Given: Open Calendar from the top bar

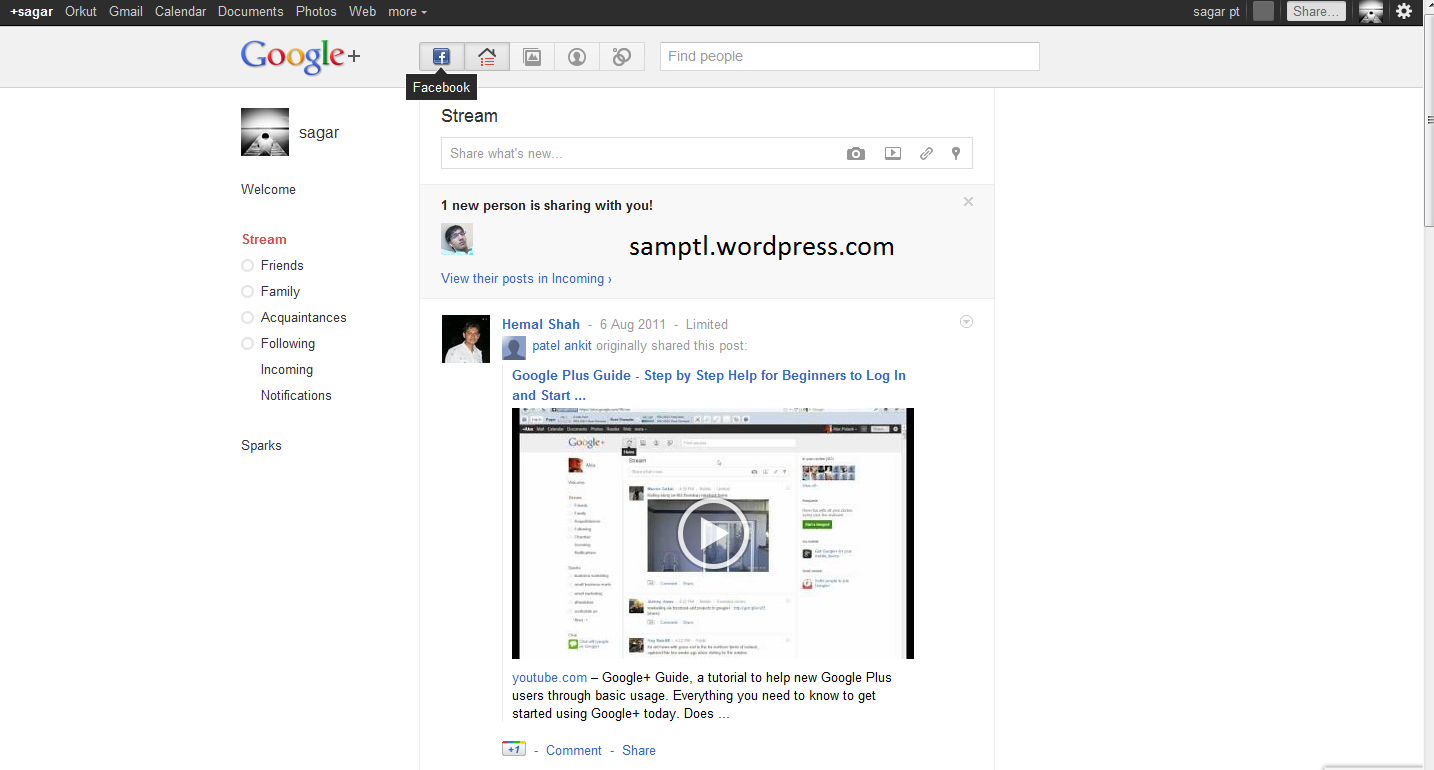Looking at the screenshot, I should [x=181, y=12].
